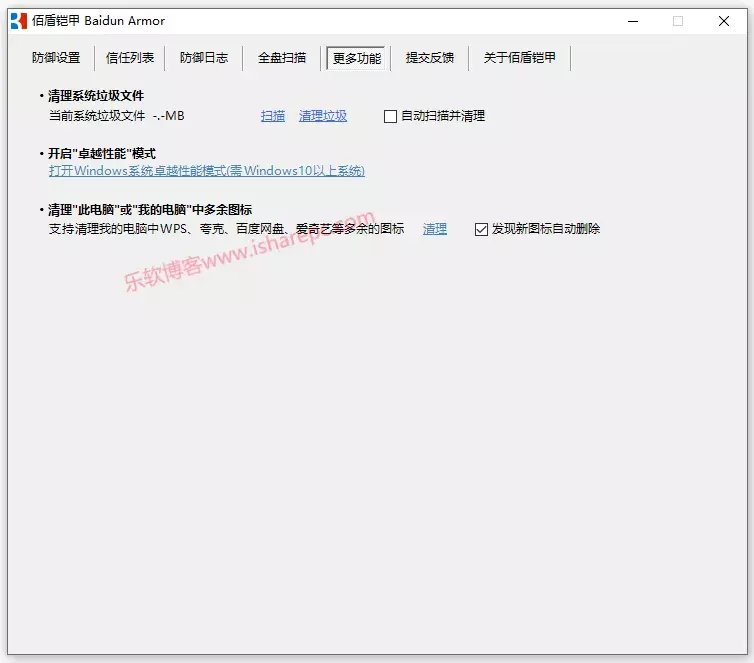The image size is (754, 663).
Task: Switch to the 关于佰盾铠甲 tab
Action: pos(519,58)
